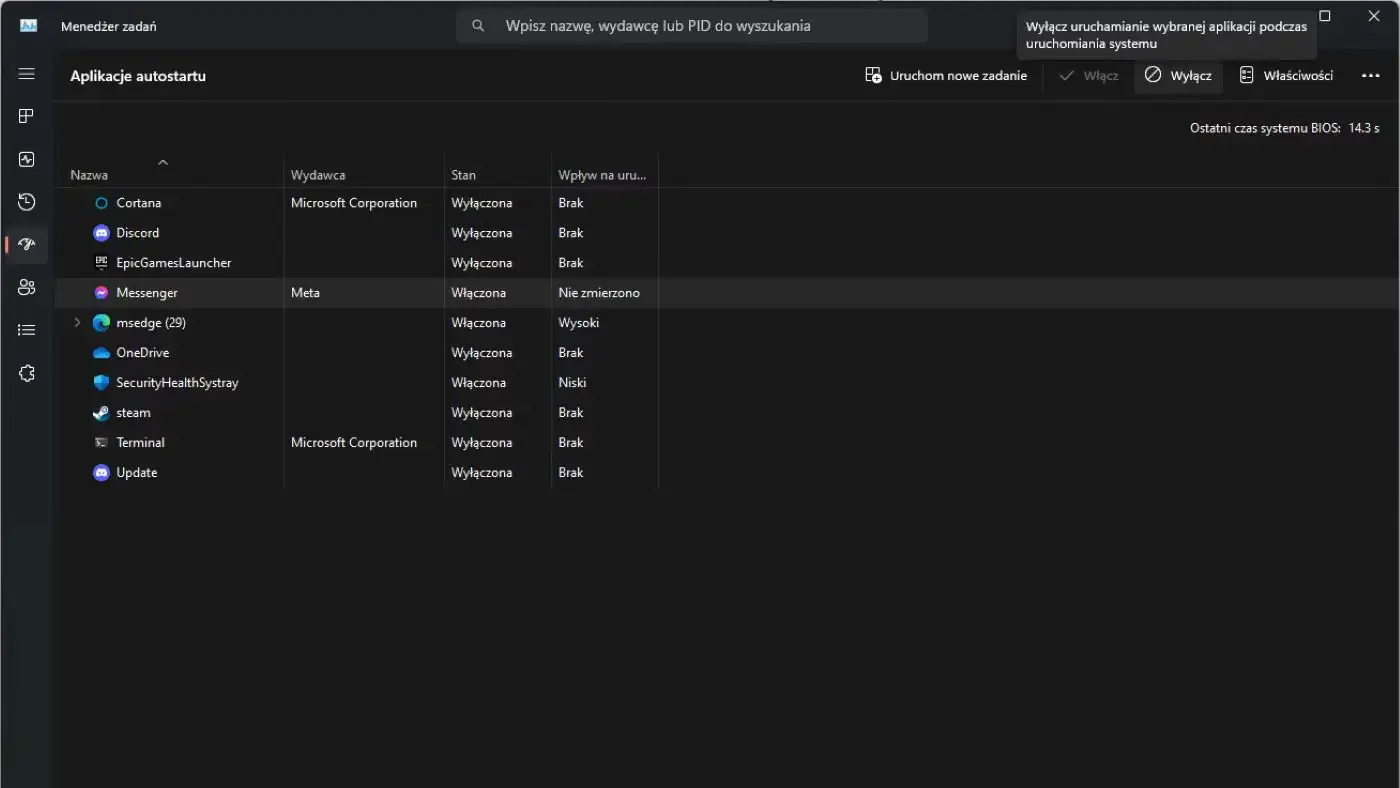Open the Users page from sidebar
This screenshot has height=788, width=1400.
[27, 287]
